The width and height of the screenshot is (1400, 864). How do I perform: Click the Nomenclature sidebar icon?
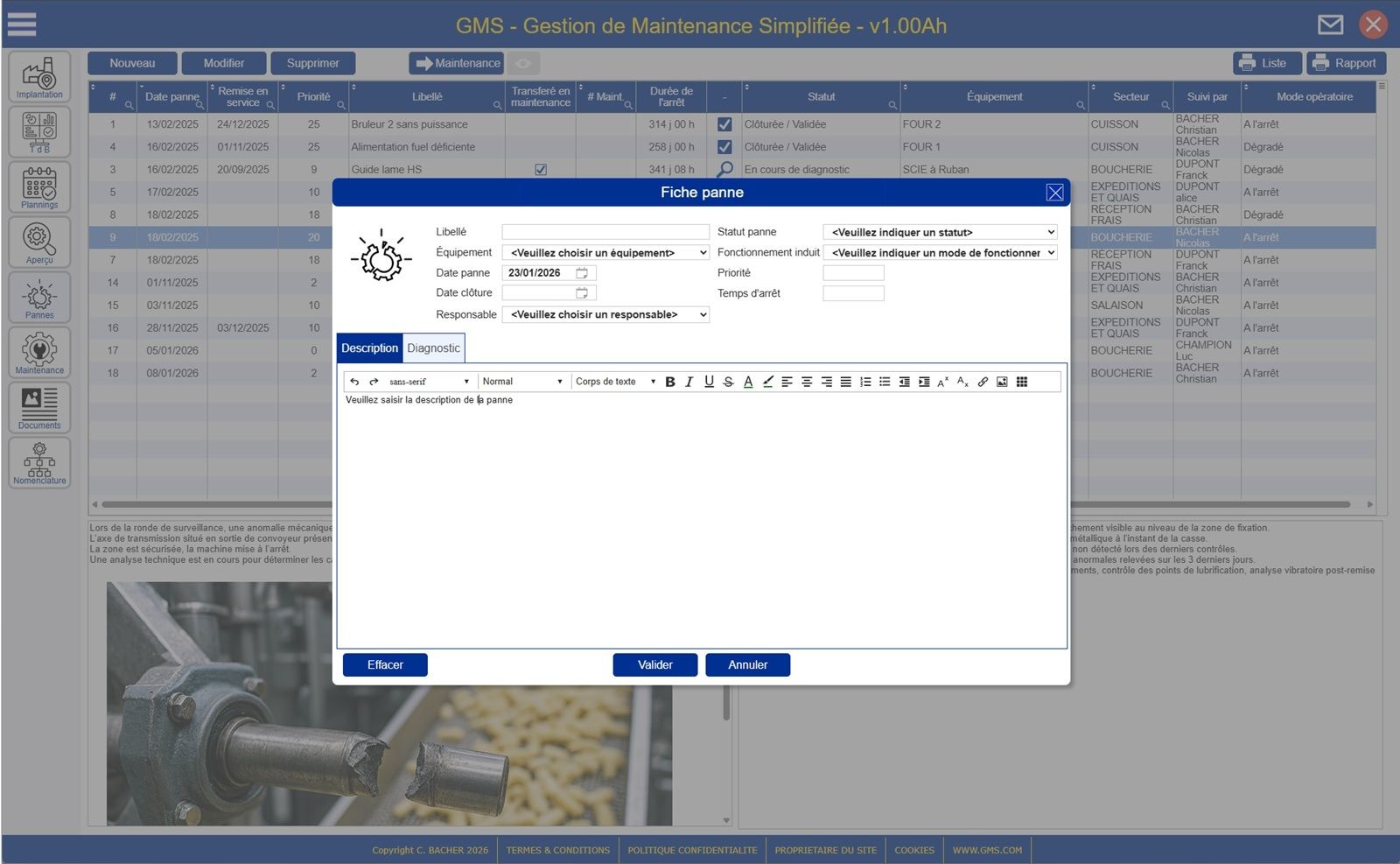(x=39, y=463)
